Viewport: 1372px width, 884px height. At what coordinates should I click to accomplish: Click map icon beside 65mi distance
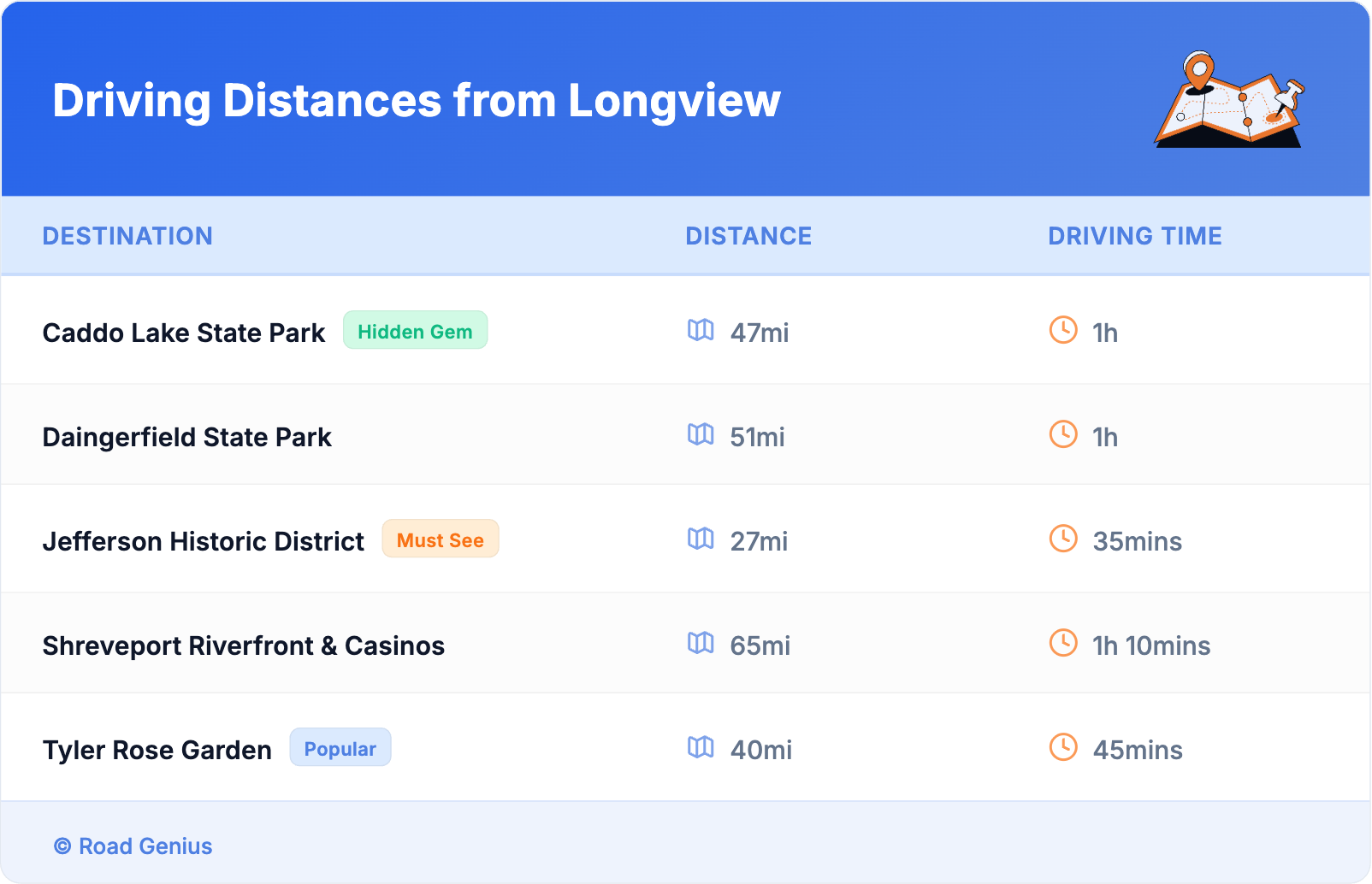[701, 643]
